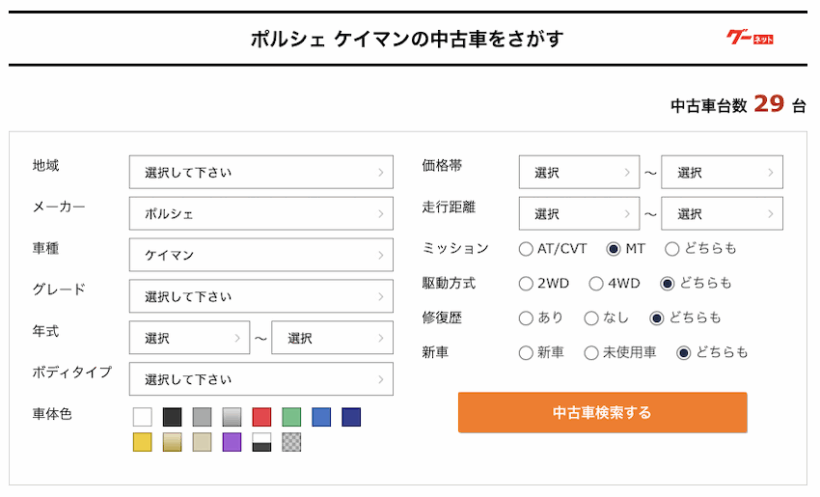Select the two-tone white and black swatch
820x497 pixels.
262,442
